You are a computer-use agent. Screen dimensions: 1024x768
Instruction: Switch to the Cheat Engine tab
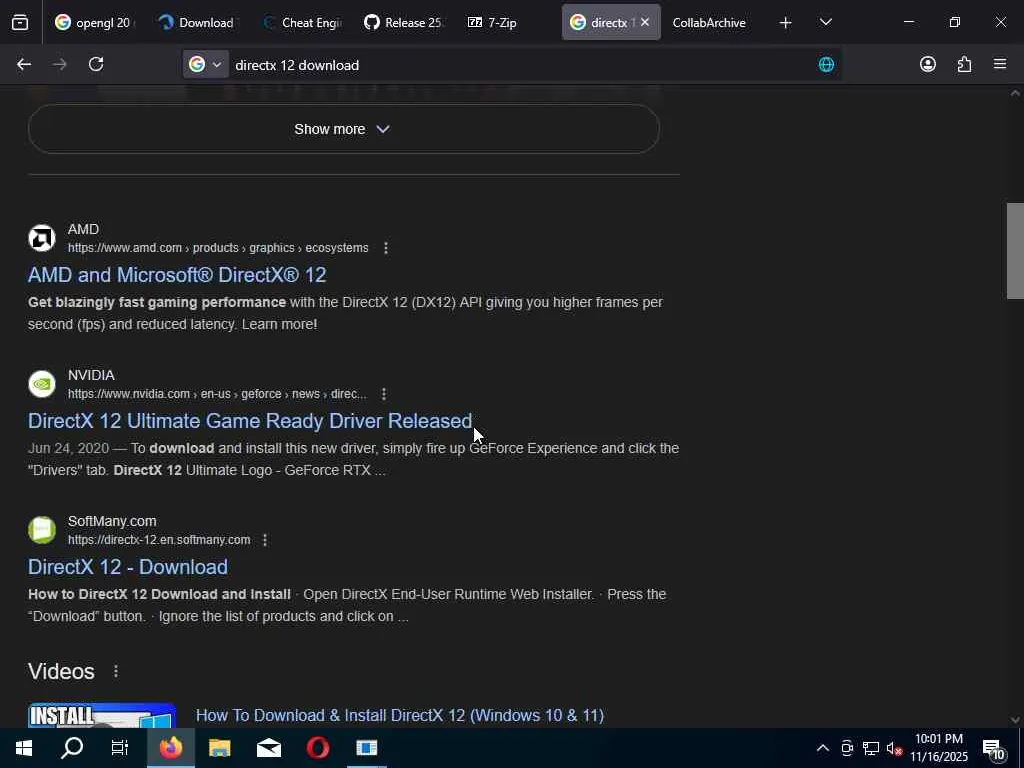(x=302, y=23)
